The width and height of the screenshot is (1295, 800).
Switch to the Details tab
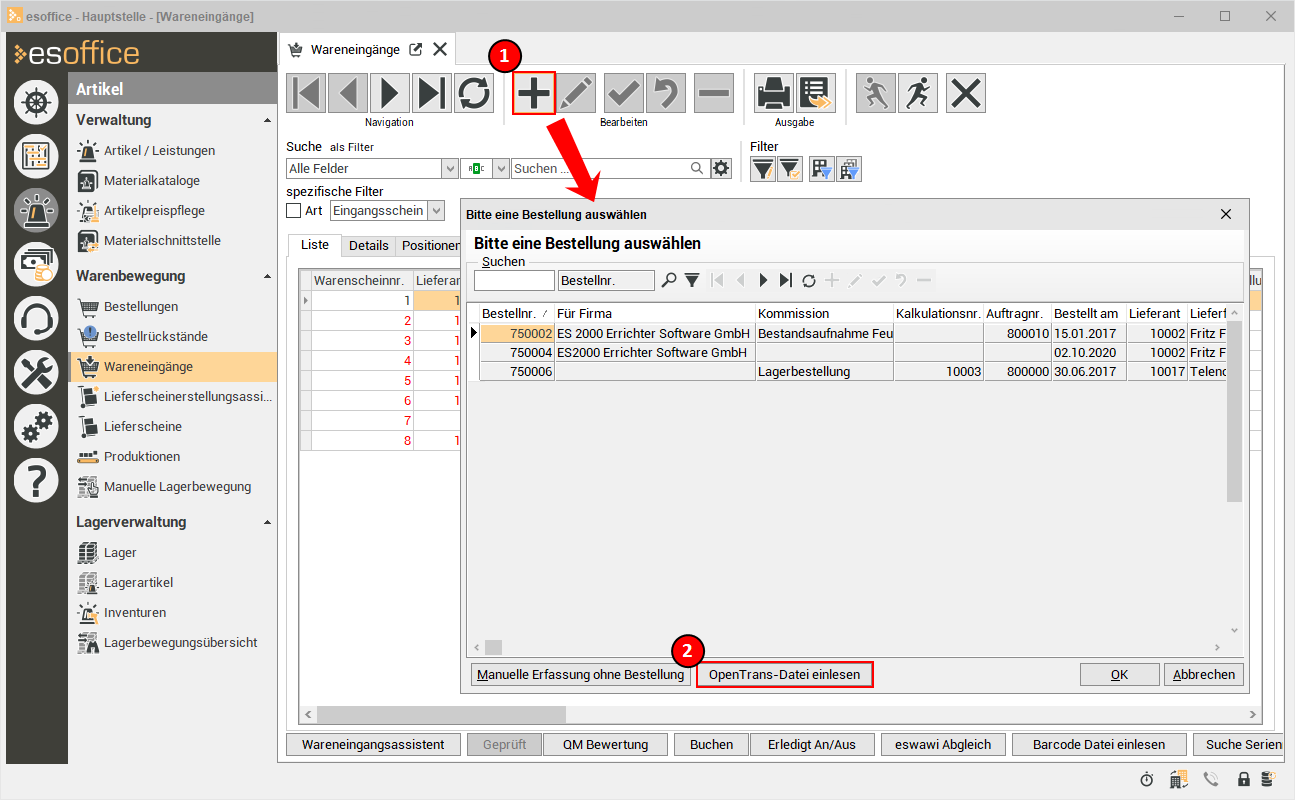pos(368,245)
